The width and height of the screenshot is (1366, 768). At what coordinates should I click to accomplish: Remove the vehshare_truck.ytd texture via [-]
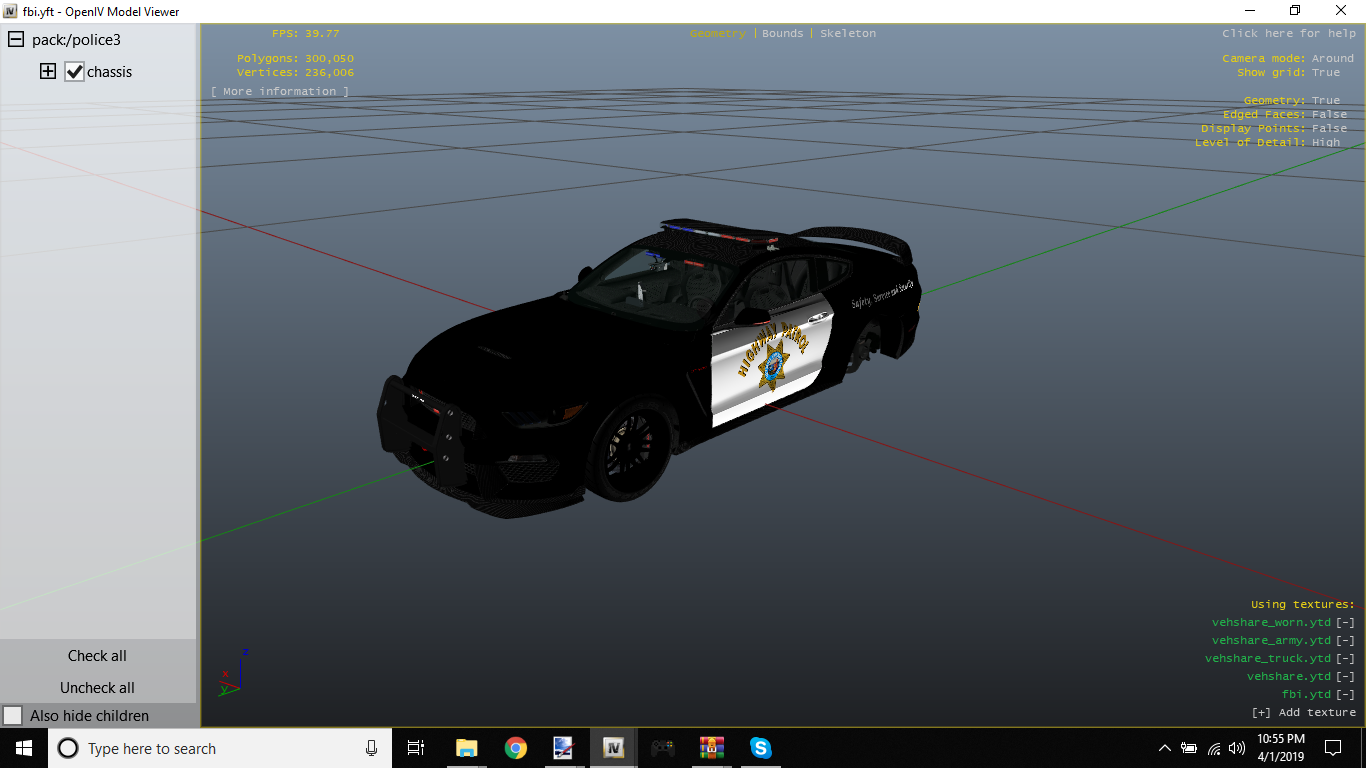pos(1345,658)
